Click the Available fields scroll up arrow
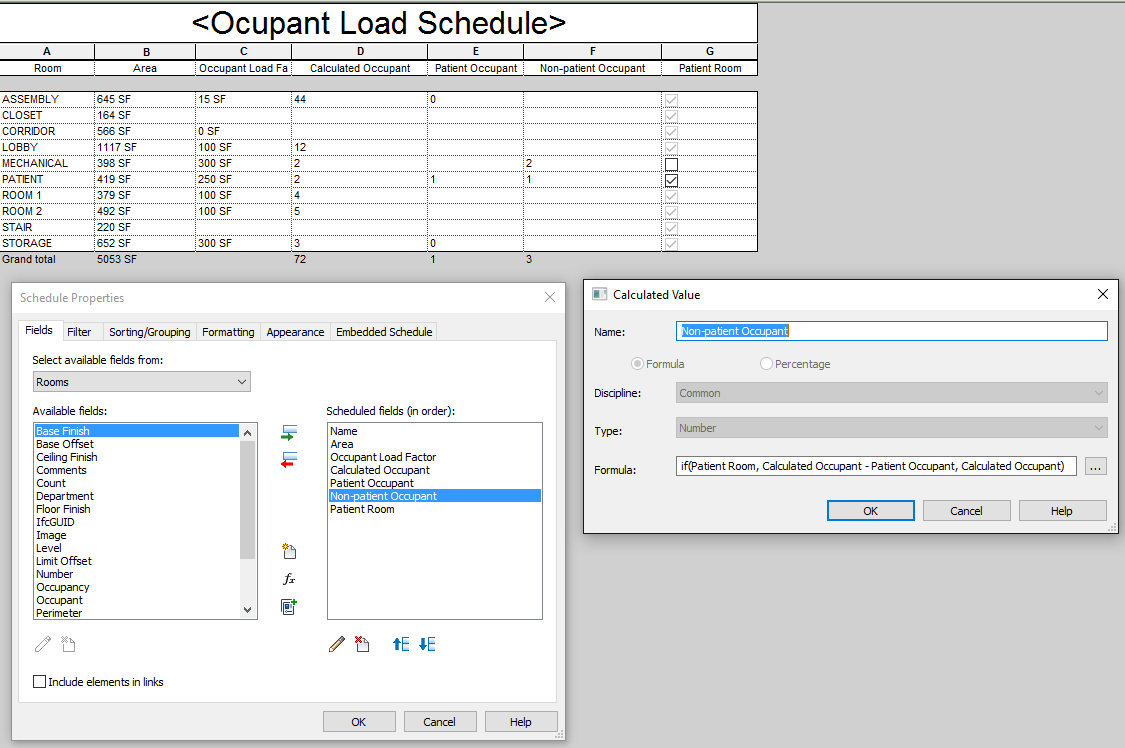Screen dimensions: 1125x748 [x=248, y=432]
